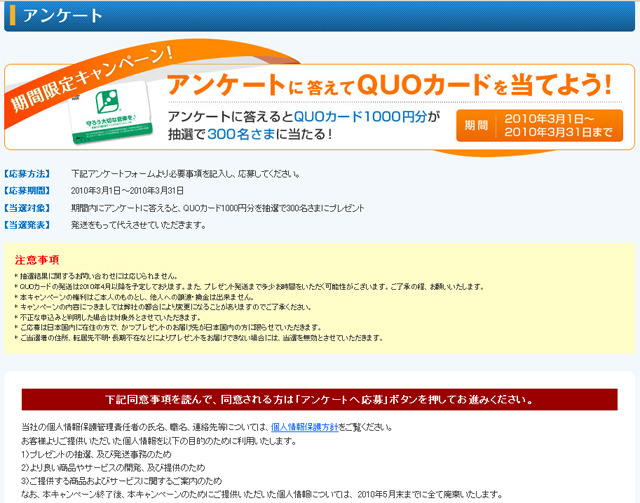Click line 2)より良い商品やサービスの開発
Image resolution: width=640 pixels, height=503 pixels.
tap(113, 467)
